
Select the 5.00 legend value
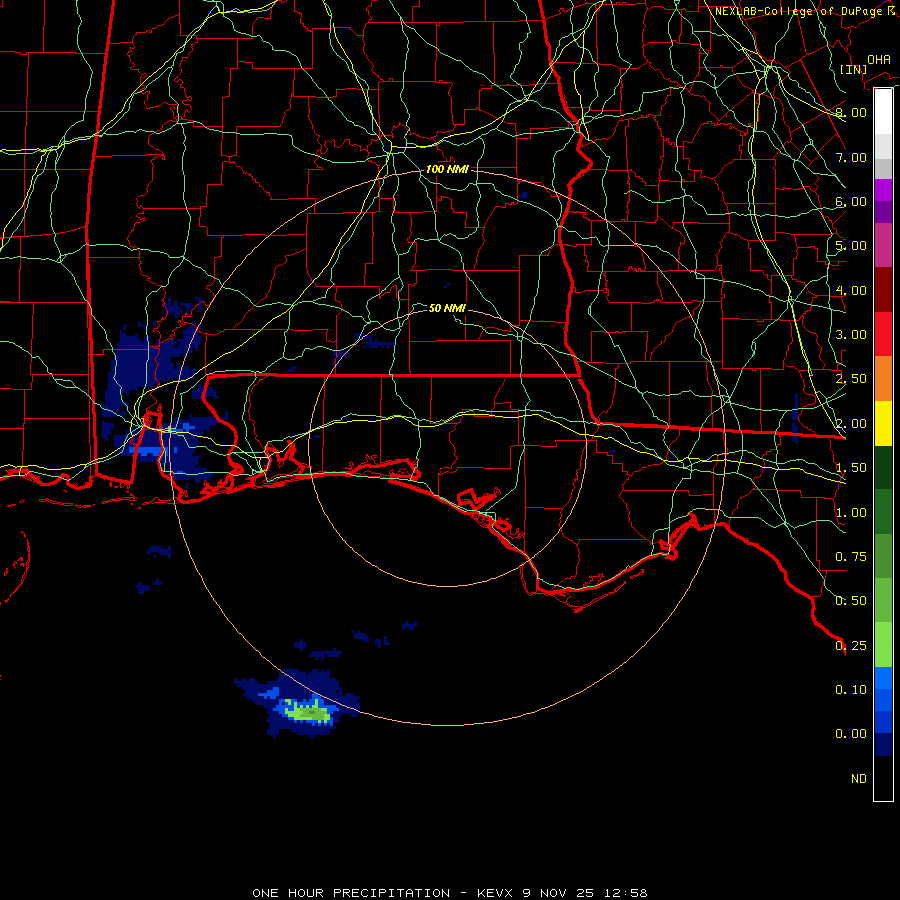point(851,246)
